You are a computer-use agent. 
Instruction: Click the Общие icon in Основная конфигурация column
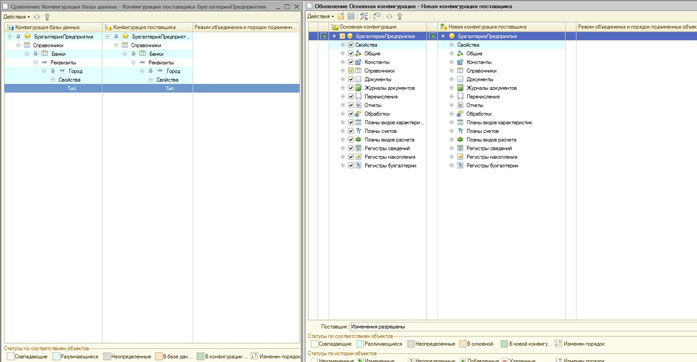coord(358,53)
